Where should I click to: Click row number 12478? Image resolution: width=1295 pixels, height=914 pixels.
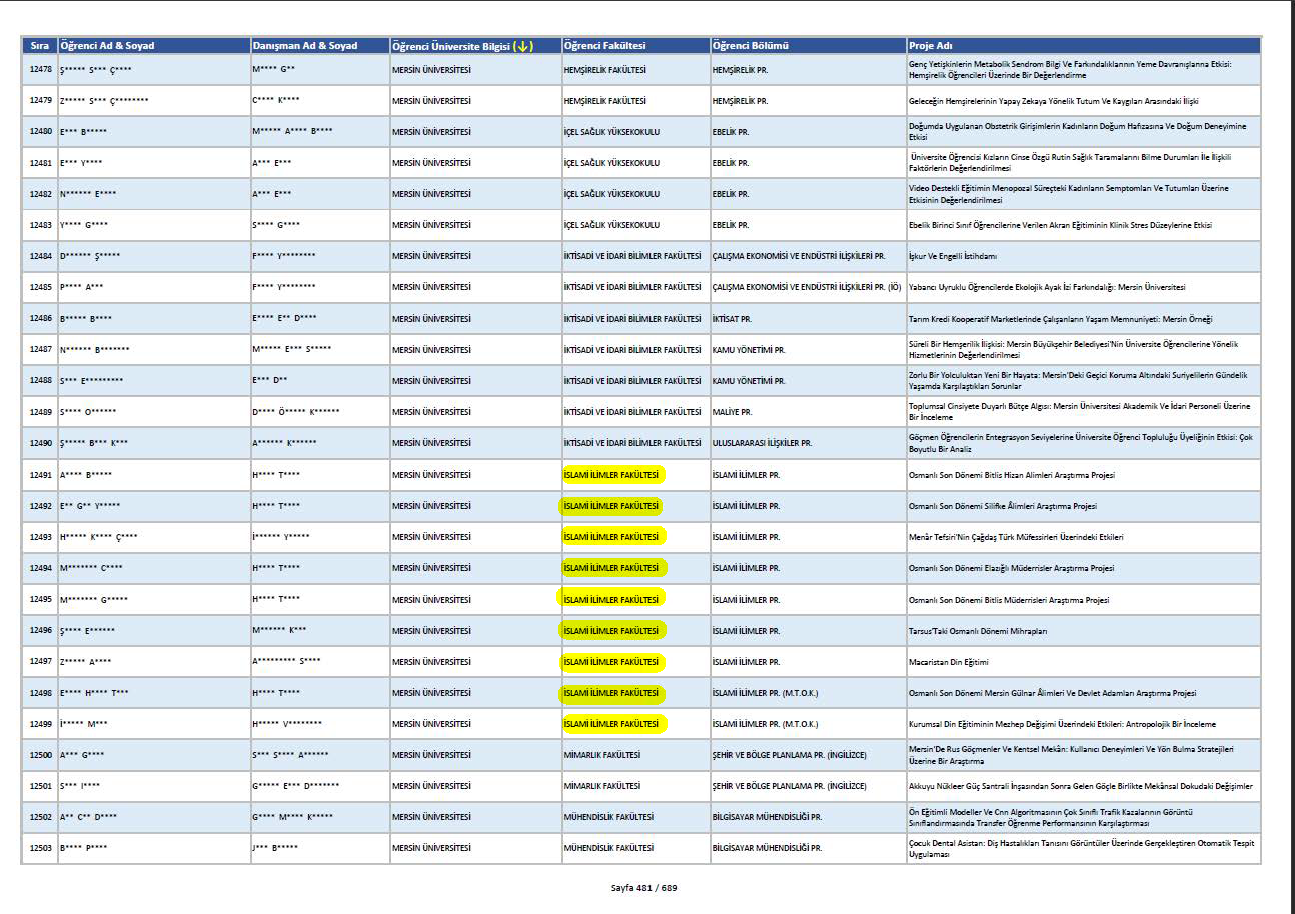40,70
